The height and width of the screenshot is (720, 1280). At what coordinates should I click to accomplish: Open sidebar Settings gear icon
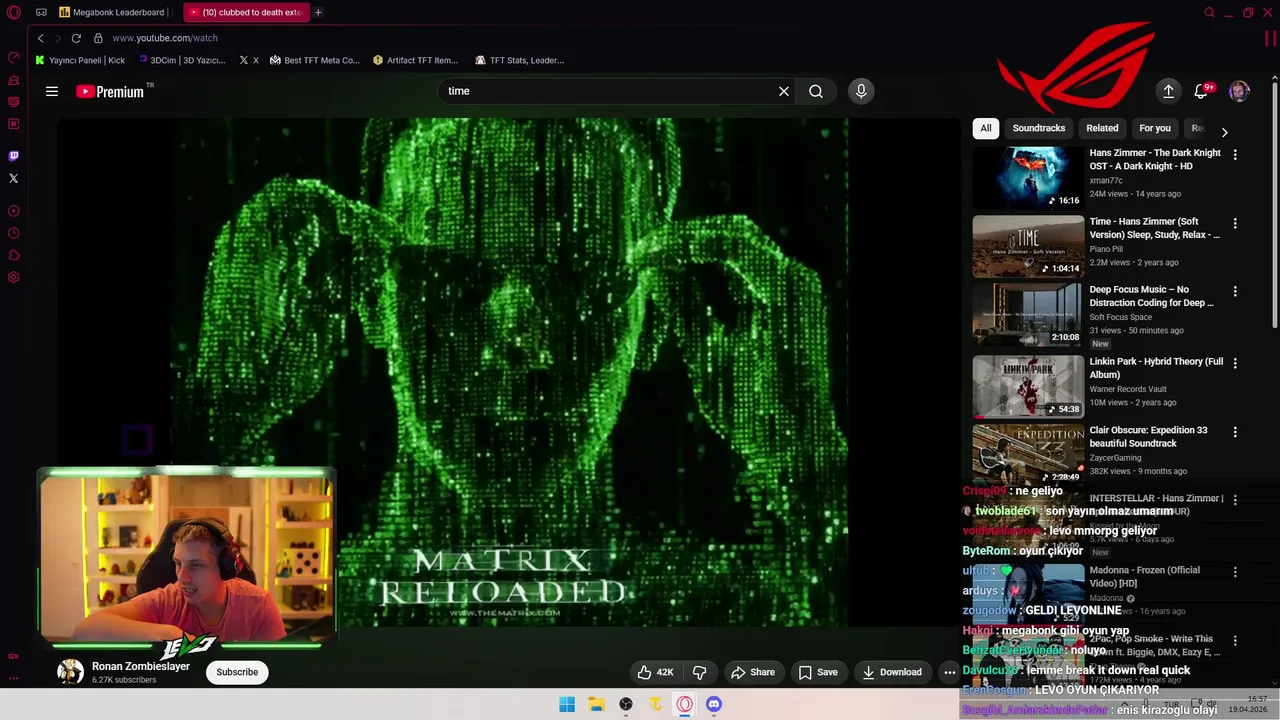click(x=13, y=277)
